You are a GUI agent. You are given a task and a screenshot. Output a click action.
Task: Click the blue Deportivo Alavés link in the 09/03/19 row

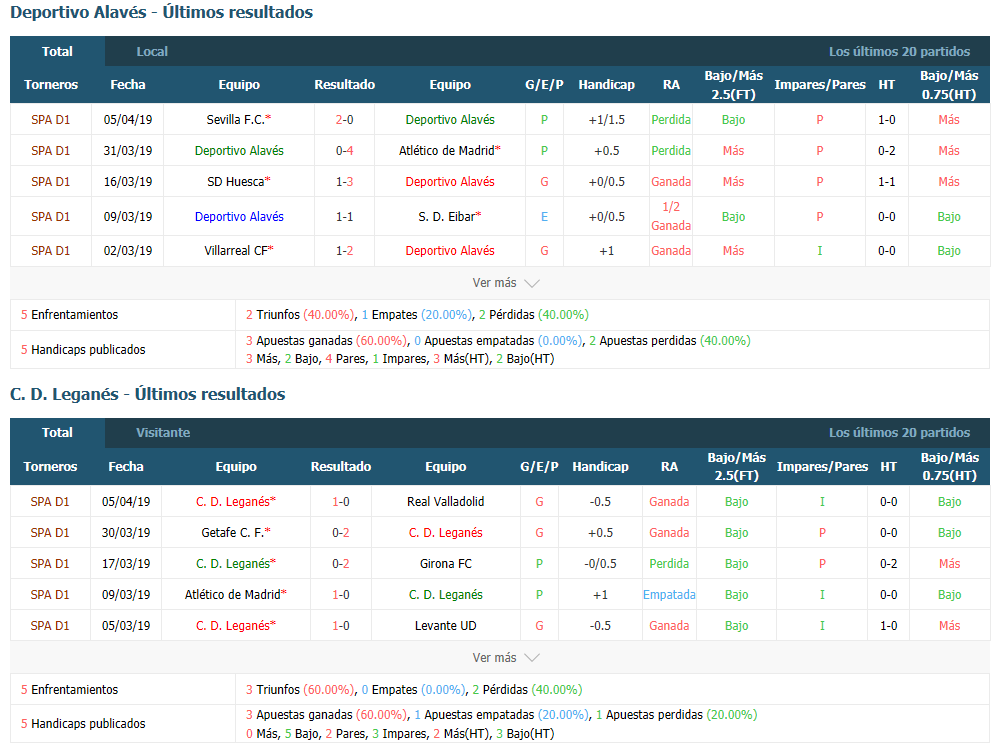pos(239,216)
